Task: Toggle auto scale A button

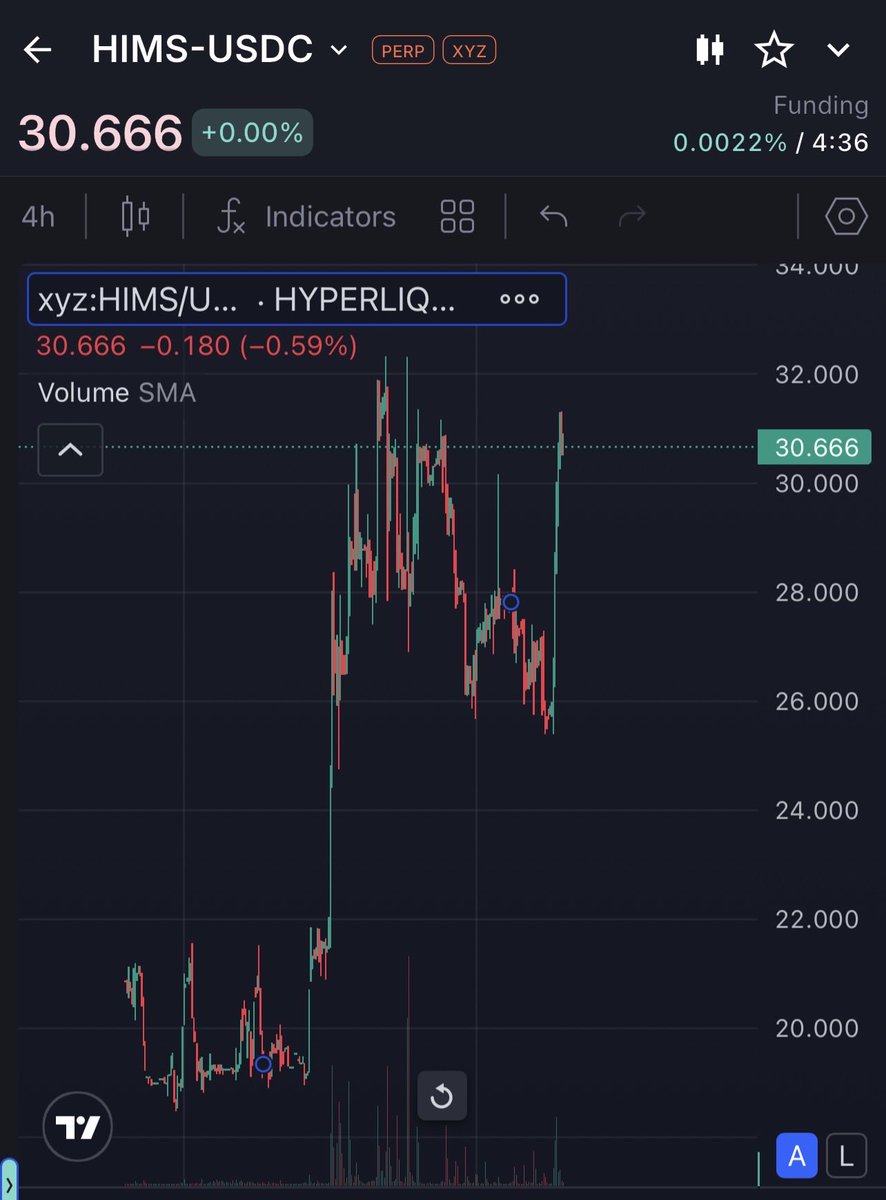Action: pos(797,1157)
